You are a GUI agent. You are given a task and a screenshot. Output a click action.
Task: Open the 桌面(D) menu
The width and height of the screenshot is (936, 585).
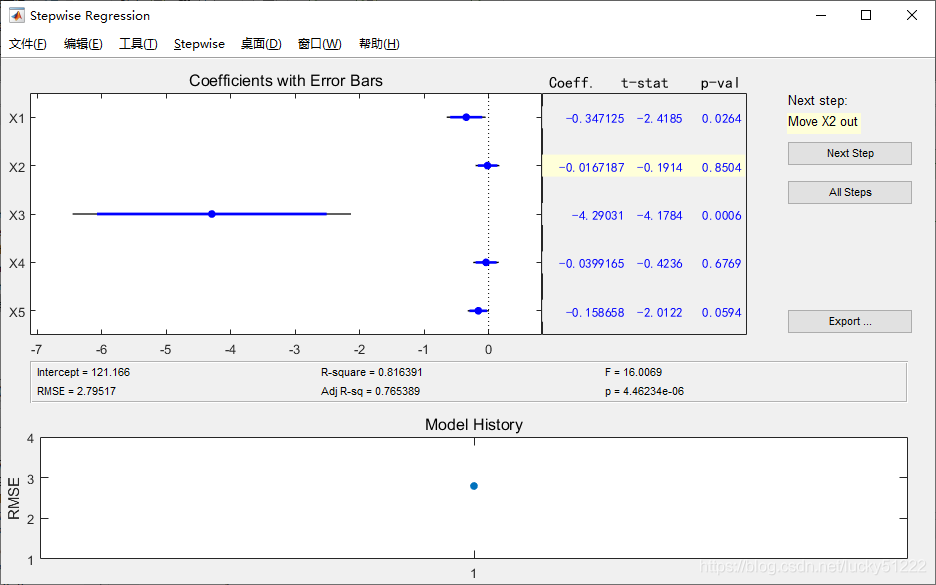[x=261, y=44]
